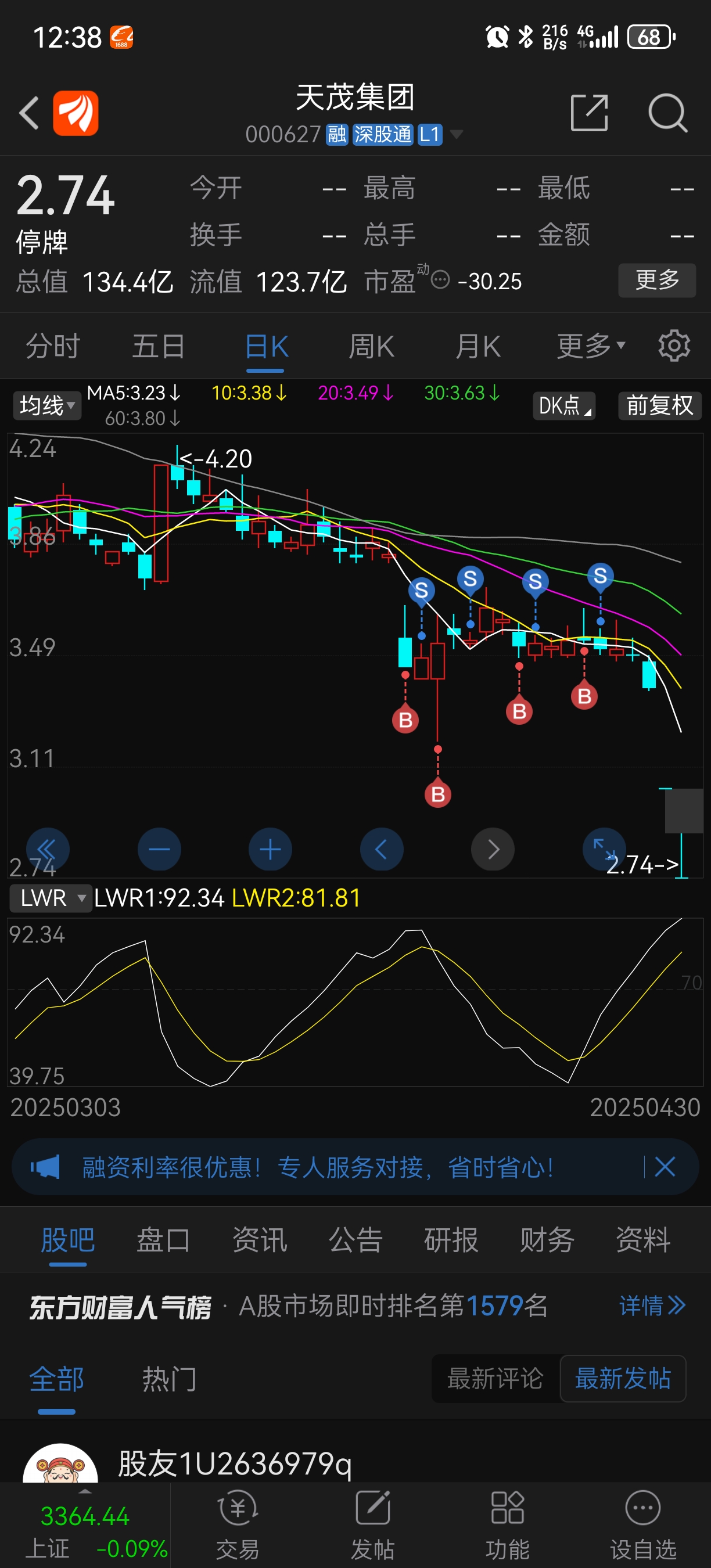Switch to 分时 chart tab
Screen dimensions: 711x1568
click(53, 346)
